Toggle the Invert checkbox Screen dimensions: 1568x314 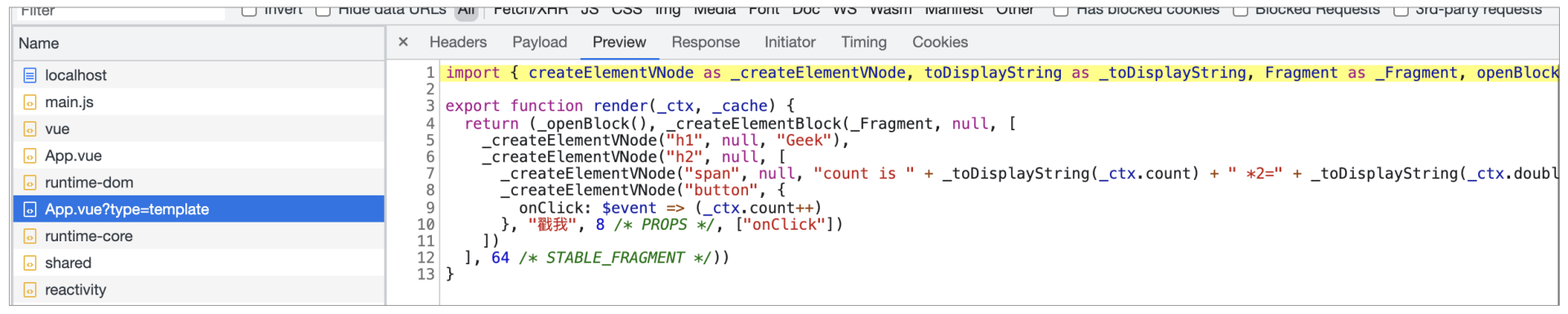[250, 10]
